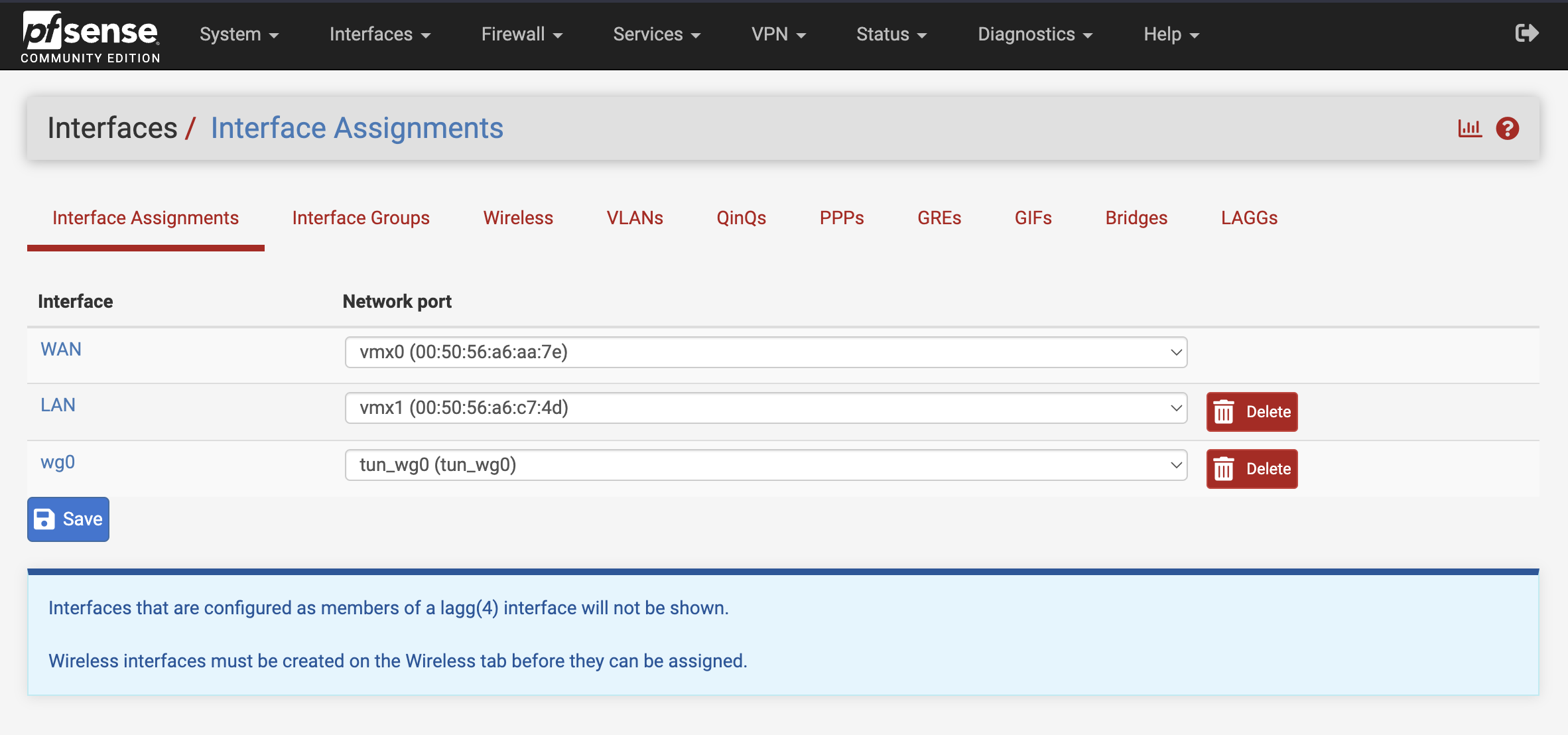This screenshot has width=1568, height=735.
Task: Open the wg0 interface link
Action: coord(58,462)
